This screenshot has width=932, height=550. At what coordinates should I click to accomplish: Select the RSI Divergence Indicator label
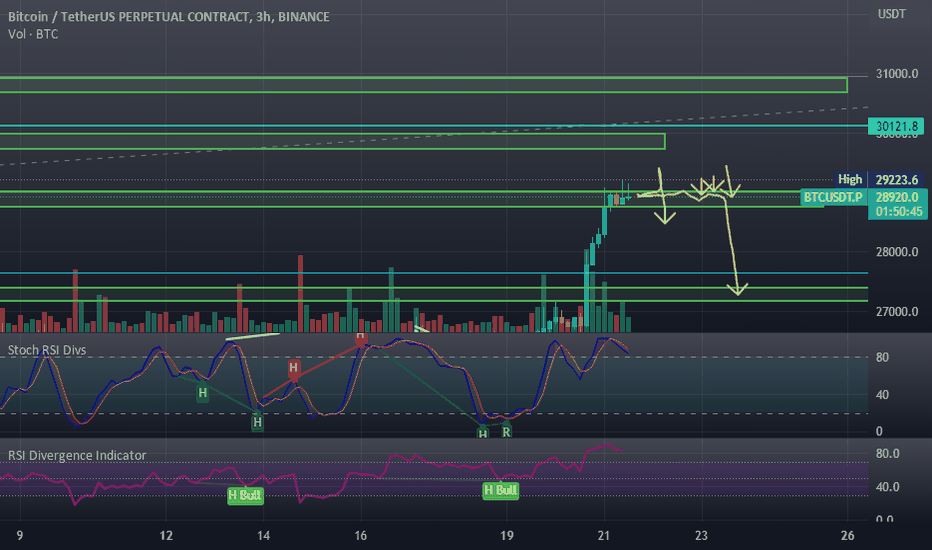(77, 455)
